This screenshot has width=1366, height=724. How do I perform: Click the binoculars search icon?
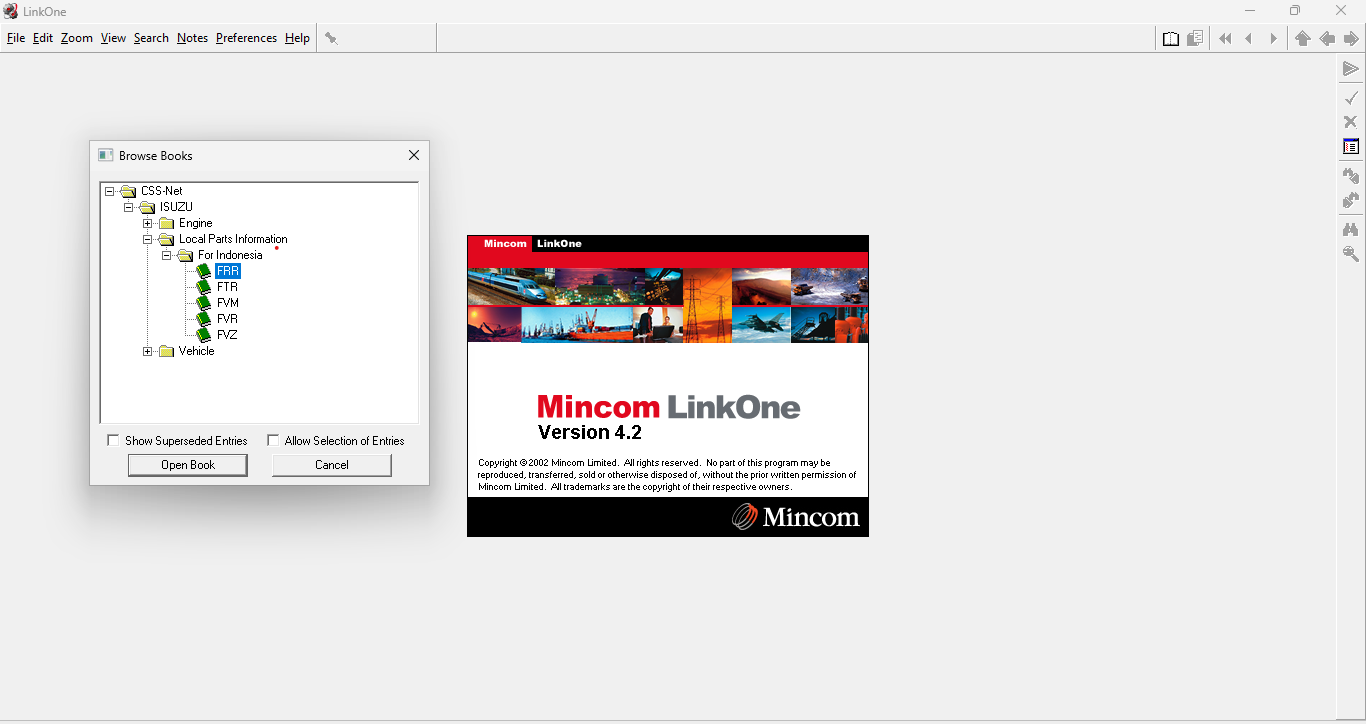1351,229
